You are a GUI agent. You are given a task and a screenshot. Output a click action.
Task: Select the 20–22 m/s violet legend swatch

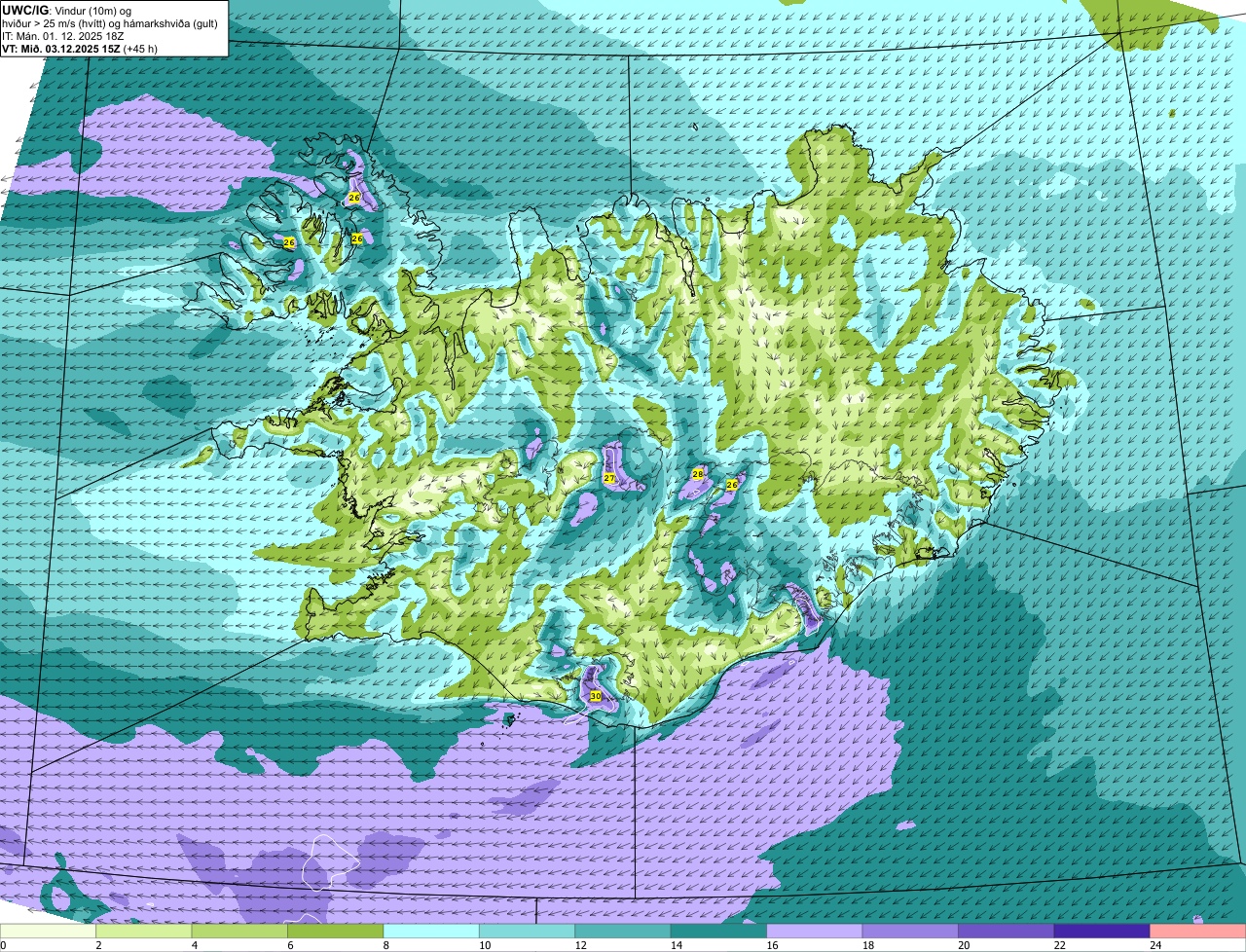click(x=1007, y=931)
